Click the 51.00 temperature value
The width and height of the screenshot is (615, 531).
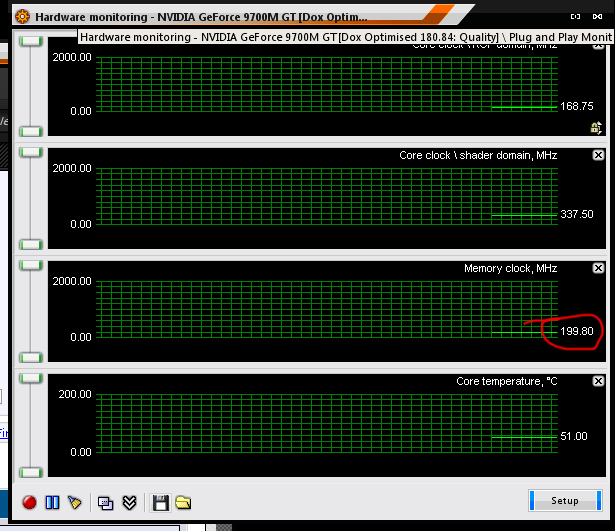(574, 436)
